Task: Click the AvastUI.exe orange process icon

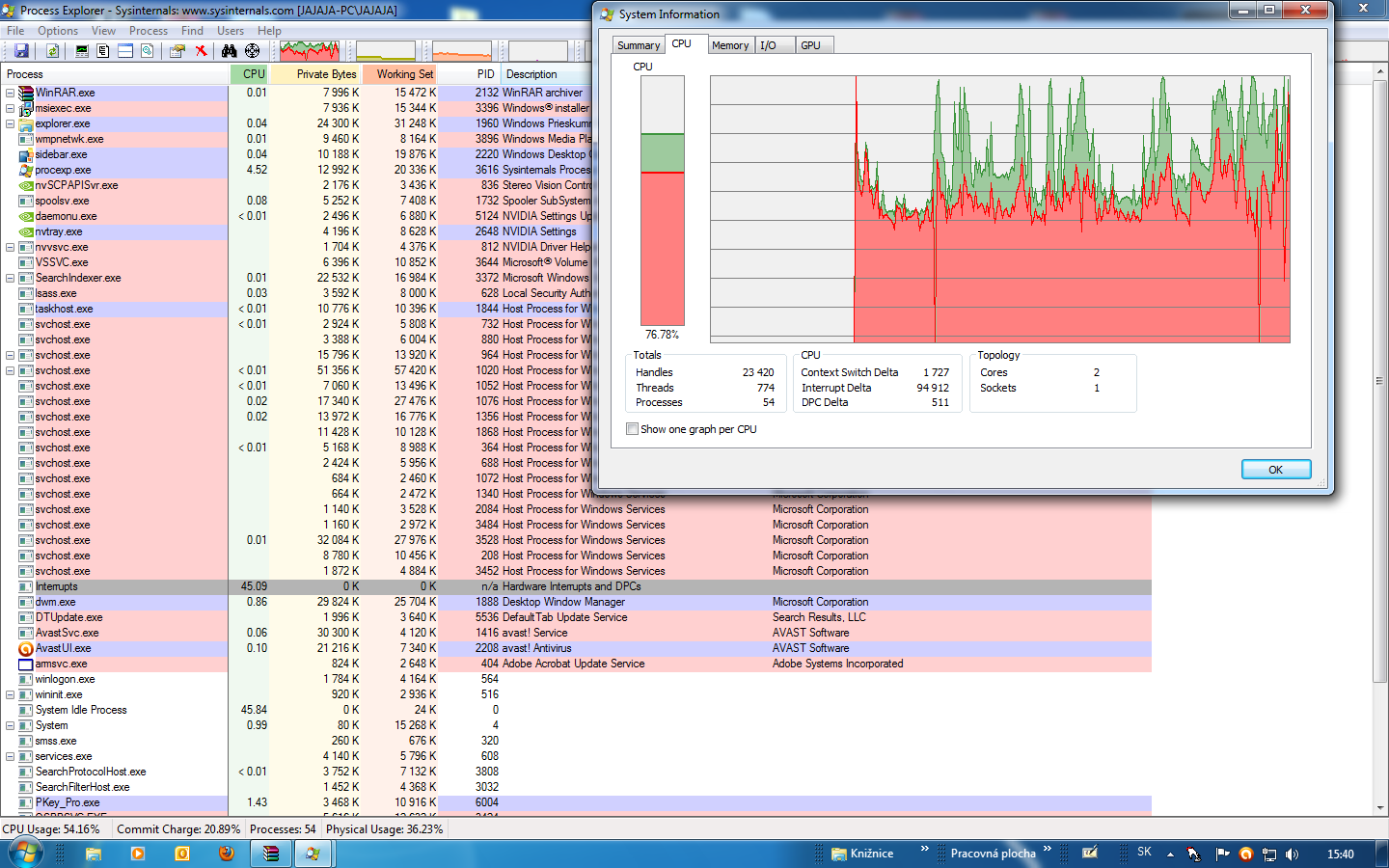Action: point(26,648)
